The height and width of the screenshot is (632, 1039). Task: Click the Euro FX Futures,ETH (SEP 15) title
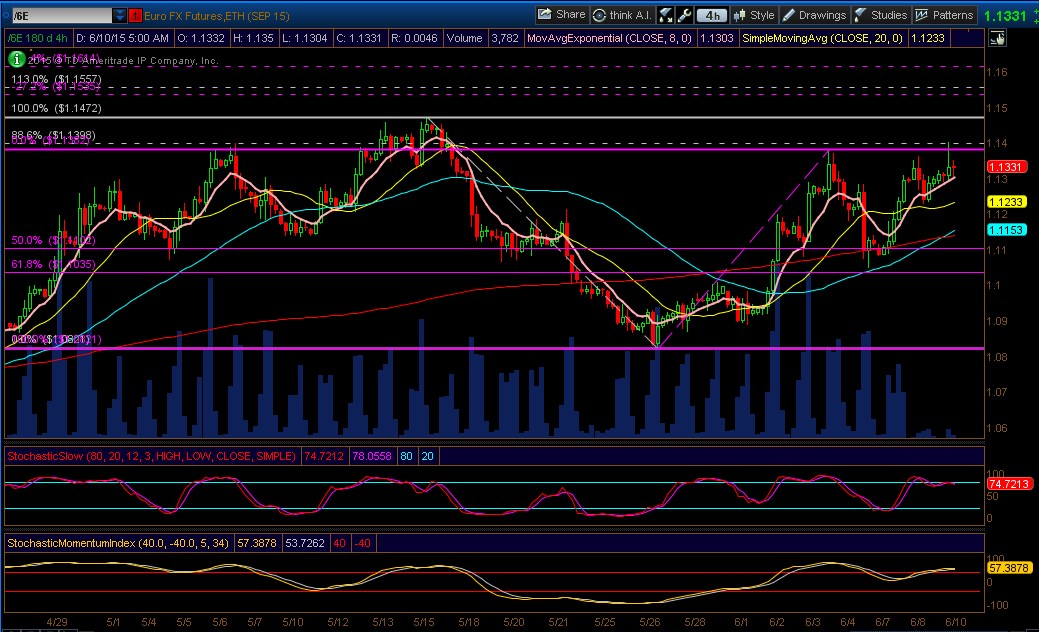pyautogui.click(x=217, y=16)
